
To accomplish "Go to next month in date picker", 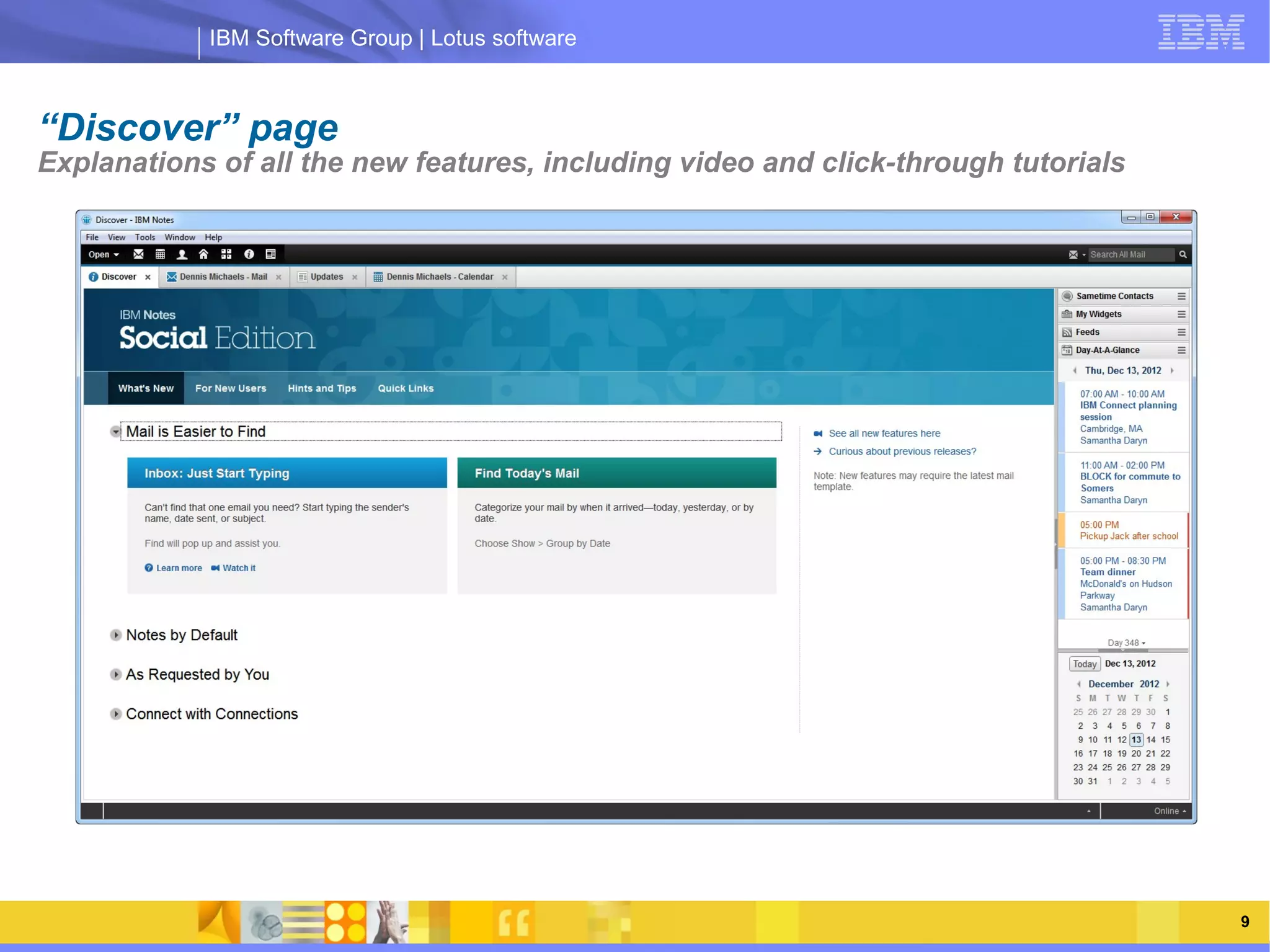I will 1168,684.
